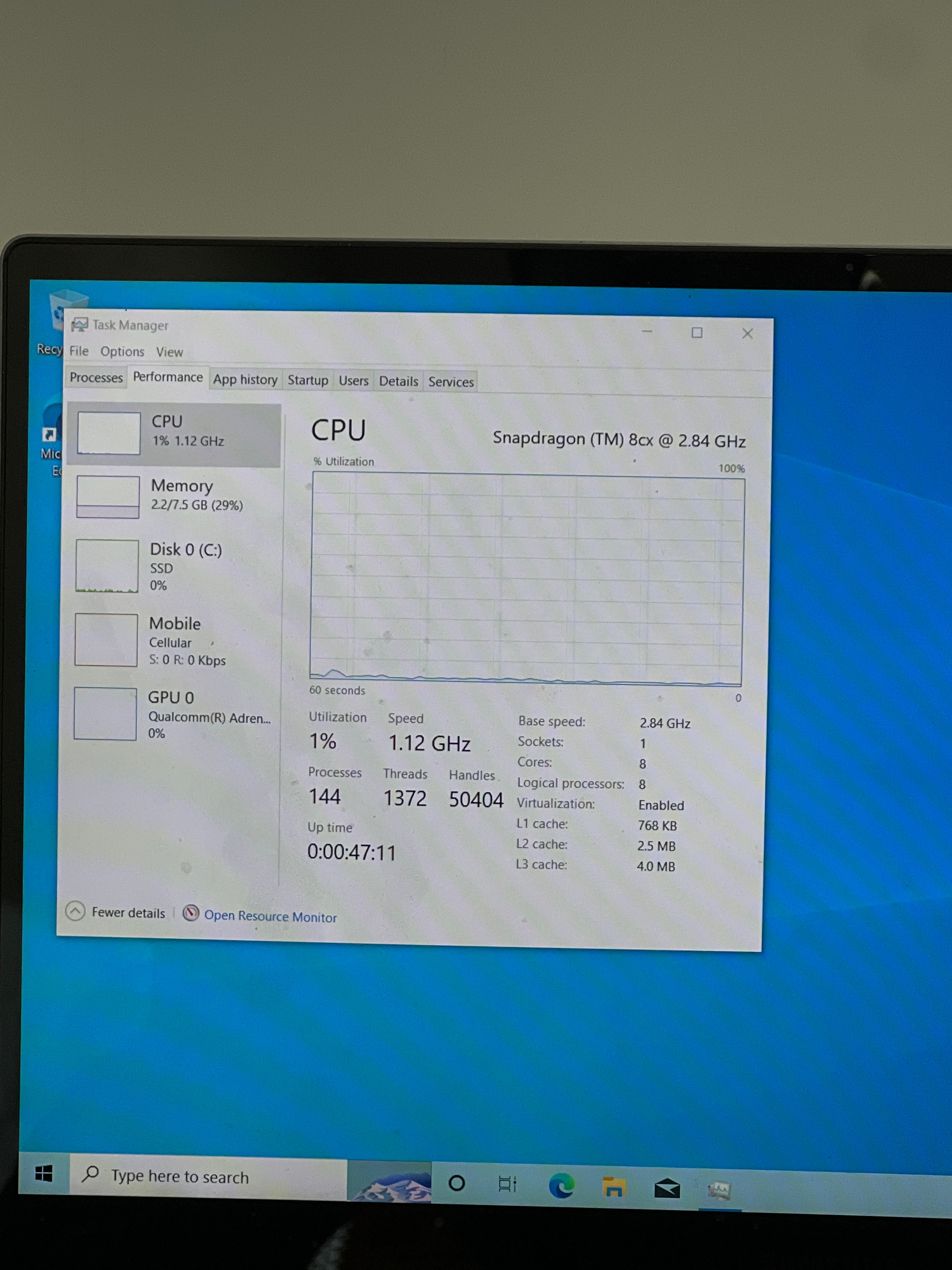Open File Explorer from the taskbar
Image resolution: width=952 pixels, height=1270 pixels.
pyautogui.click(x=614, y=1187)
